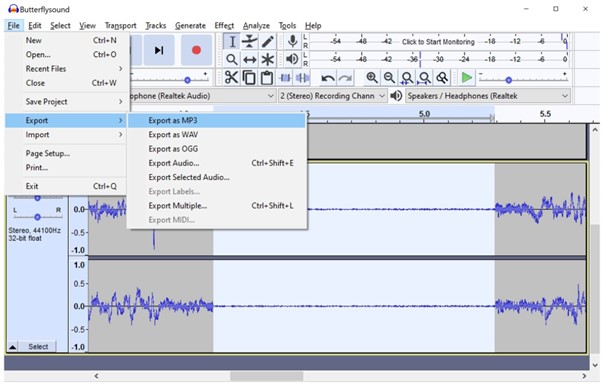This screenshot has height=387, width=602.
Task: Choose Export as OGG
Action: click(217, 149)
